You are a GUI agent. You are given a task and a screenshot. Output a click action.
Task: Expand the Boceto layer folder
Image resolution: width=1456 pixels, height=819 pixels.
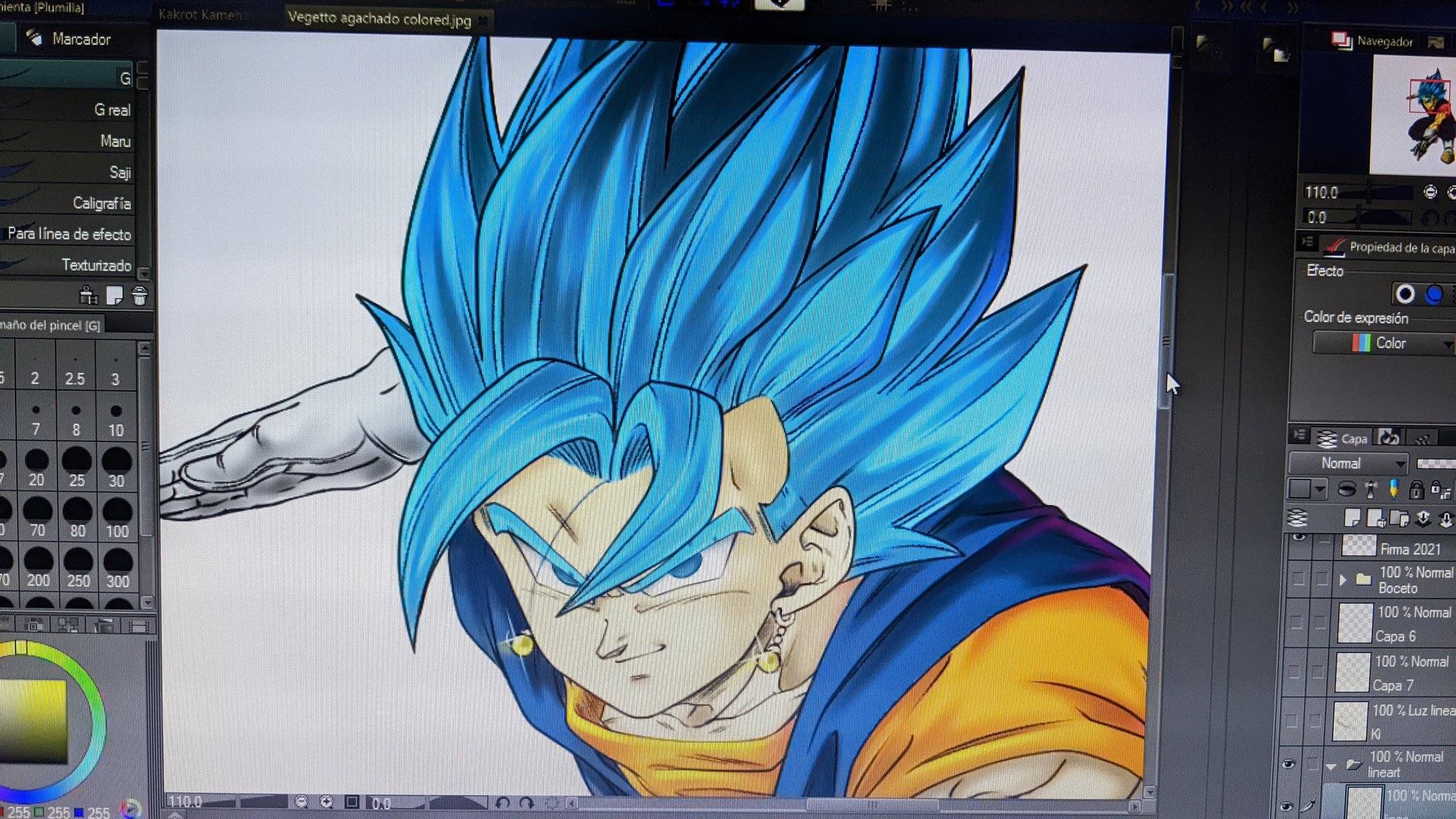[x=1342, y=579]
